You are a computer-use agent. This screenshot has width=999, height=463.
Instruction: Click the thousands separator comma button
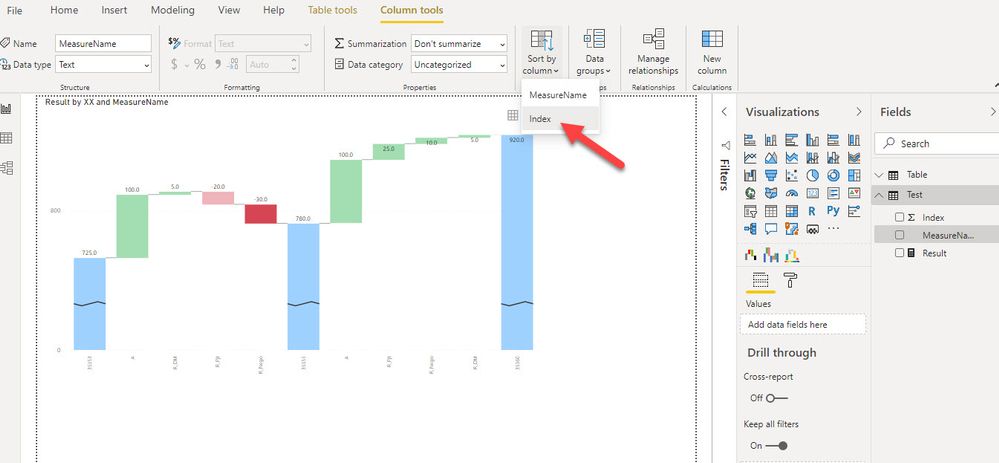217,64
